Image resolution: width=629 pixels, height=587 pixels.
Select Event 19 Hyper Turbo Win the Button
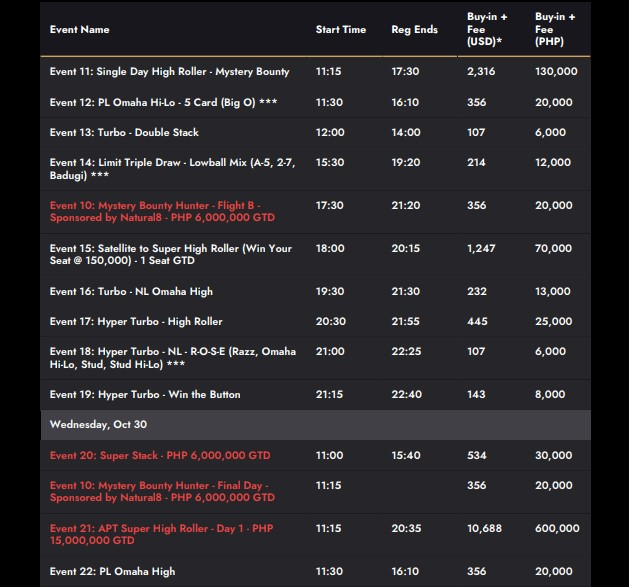tap(145, 394)
